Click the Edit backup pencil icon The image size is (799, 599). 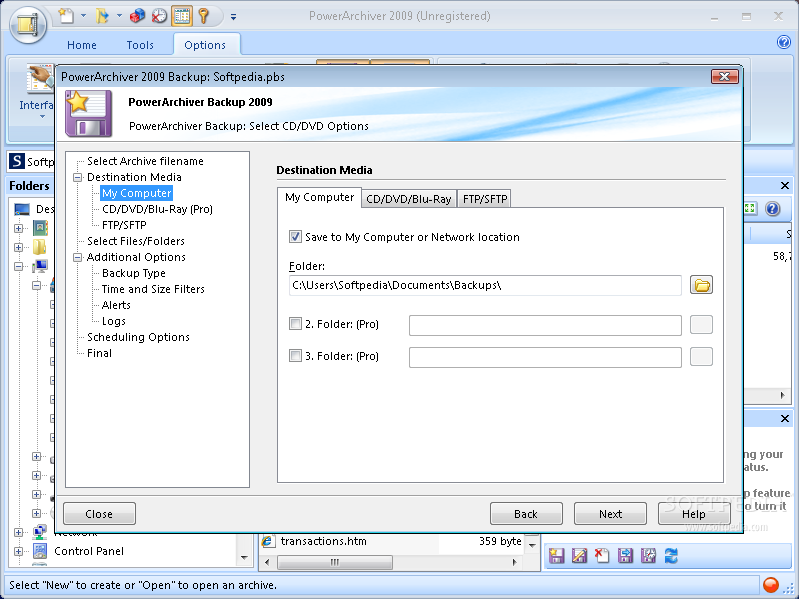tap(579, 556)
